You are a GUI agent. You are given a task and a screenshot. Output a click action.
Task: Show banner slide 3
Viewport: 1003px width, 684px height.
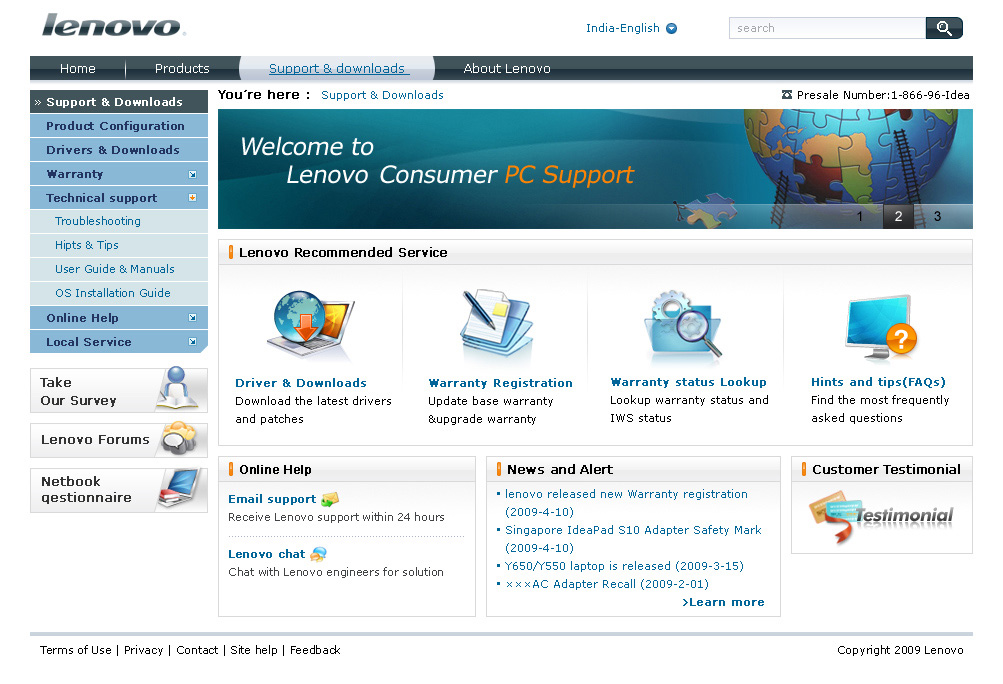[937, 216]
